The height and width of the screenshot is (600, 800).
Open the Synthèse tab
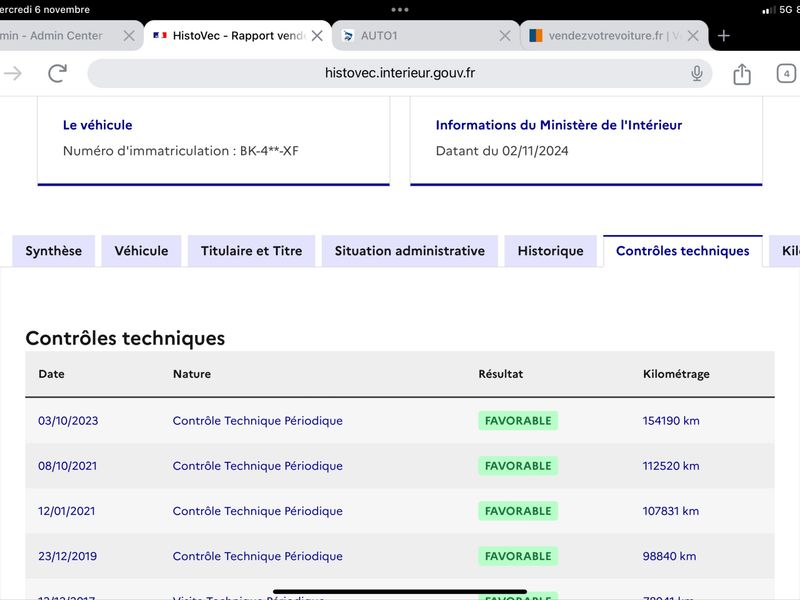[x=54, y=251]
